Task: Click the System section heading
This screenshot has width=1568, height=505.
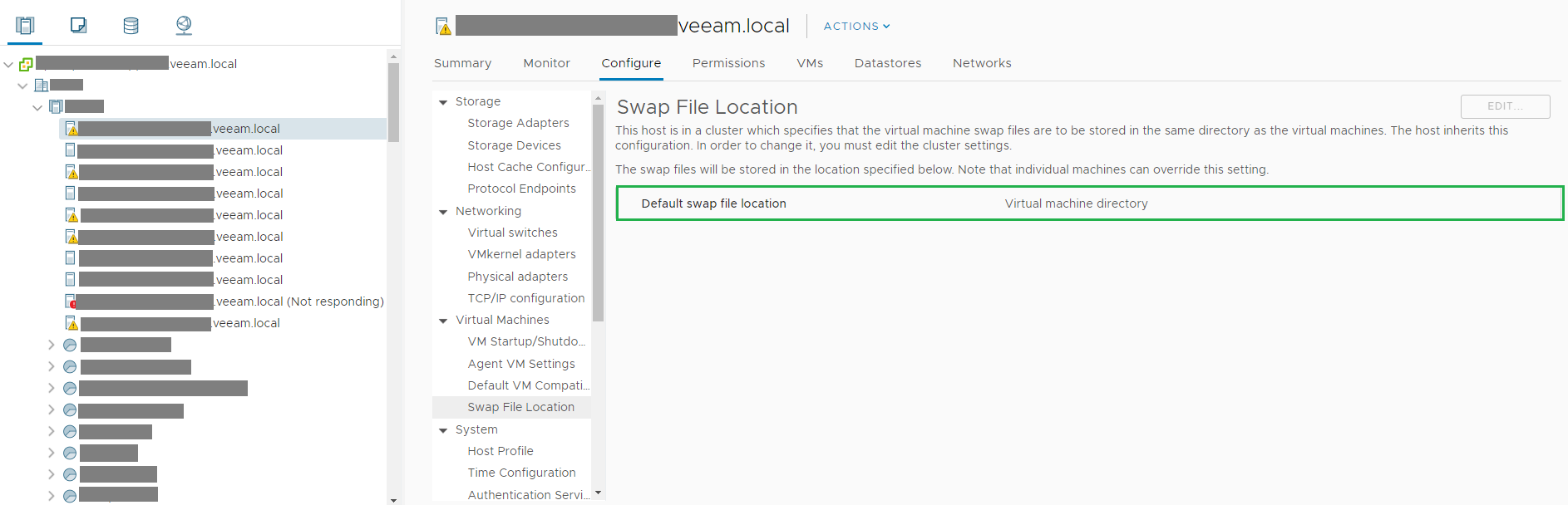Action: (476, 429)
